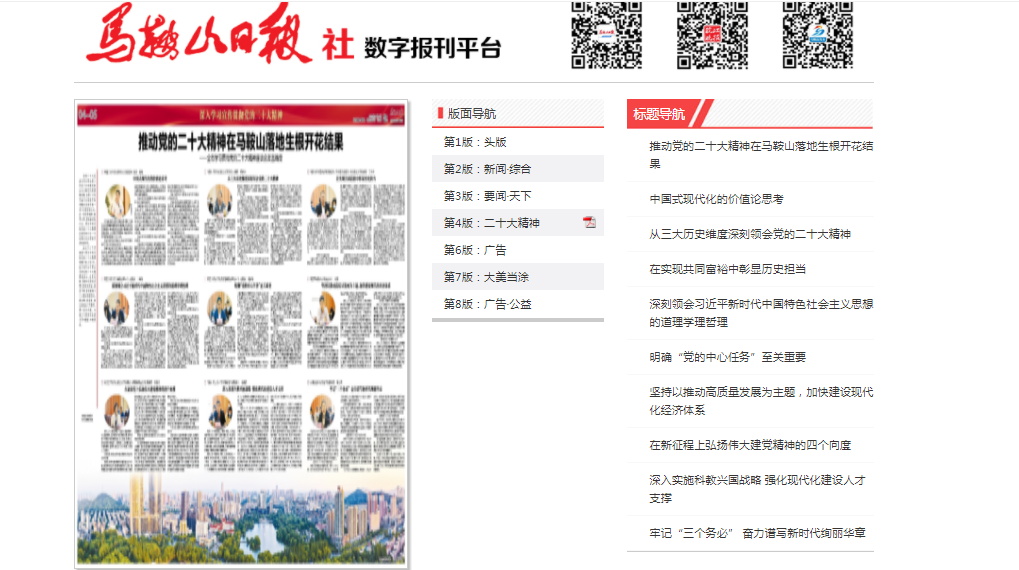Select 第2版：新闻·综合 page
Viewport: 1019px width, 570px height.
pos(487,169)
